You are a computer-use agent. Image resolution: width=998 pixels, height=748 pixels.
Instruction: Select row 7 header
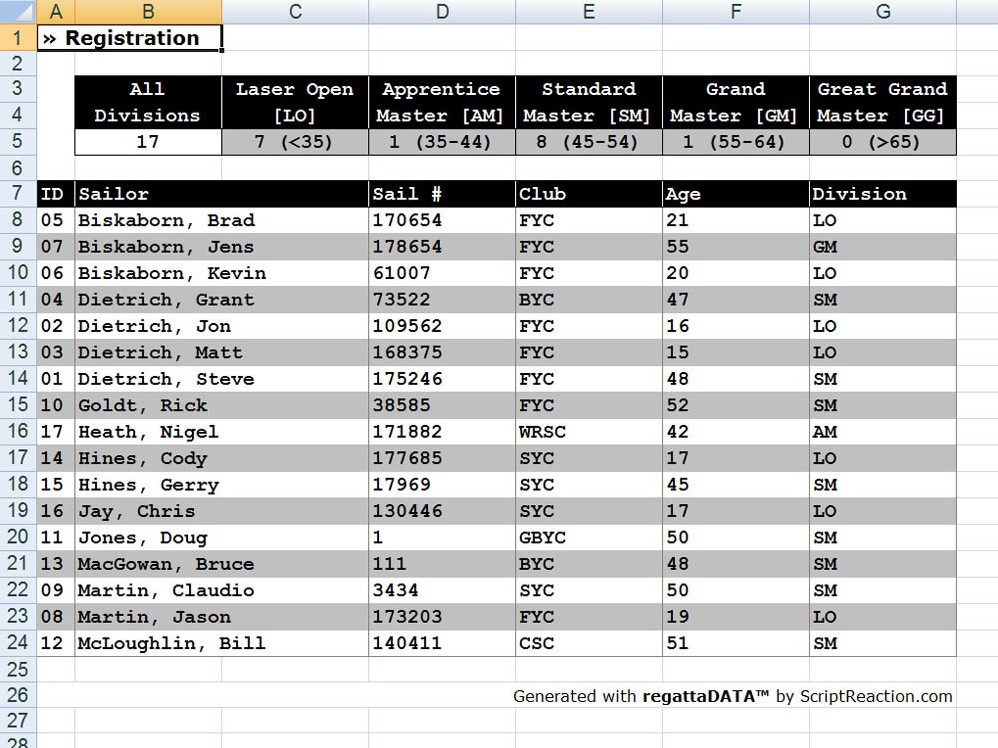point(18,193)
